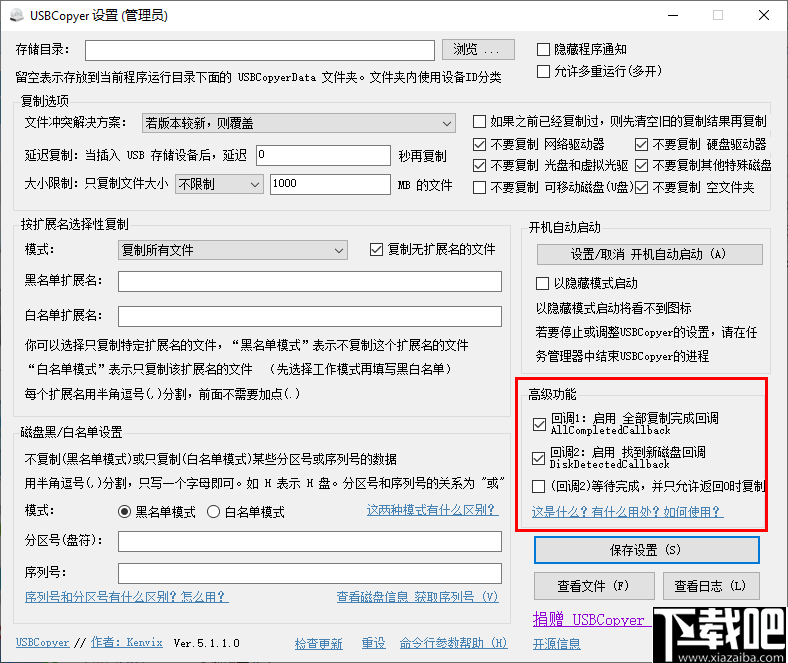Open 查看磁盘信息 获取序列号 (V) link
Image resolution: width=788 pixels, height=663 pixels.
[x=417, y=597]
